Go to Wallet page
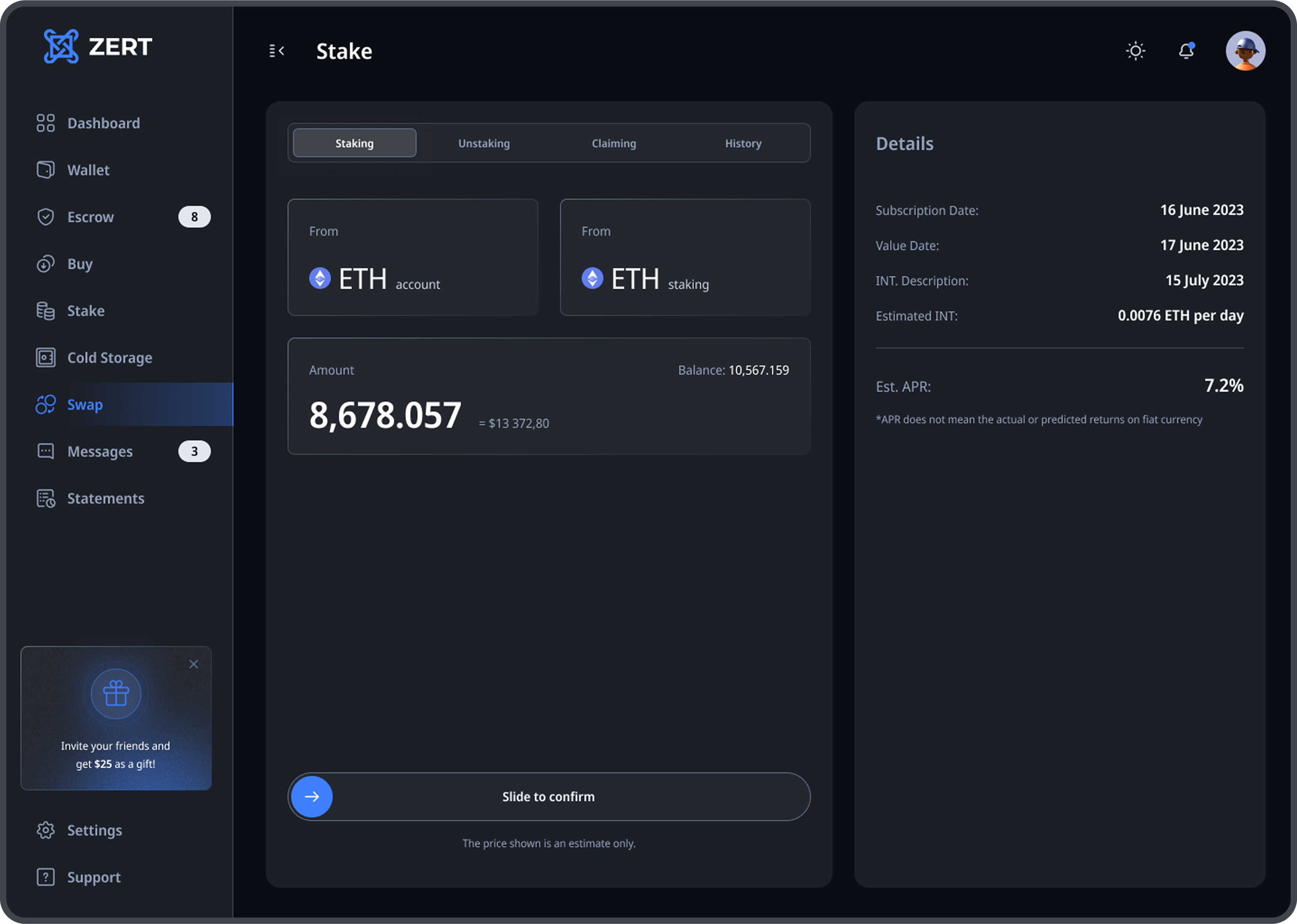1297x924 pixels. [x=88, y=170]
